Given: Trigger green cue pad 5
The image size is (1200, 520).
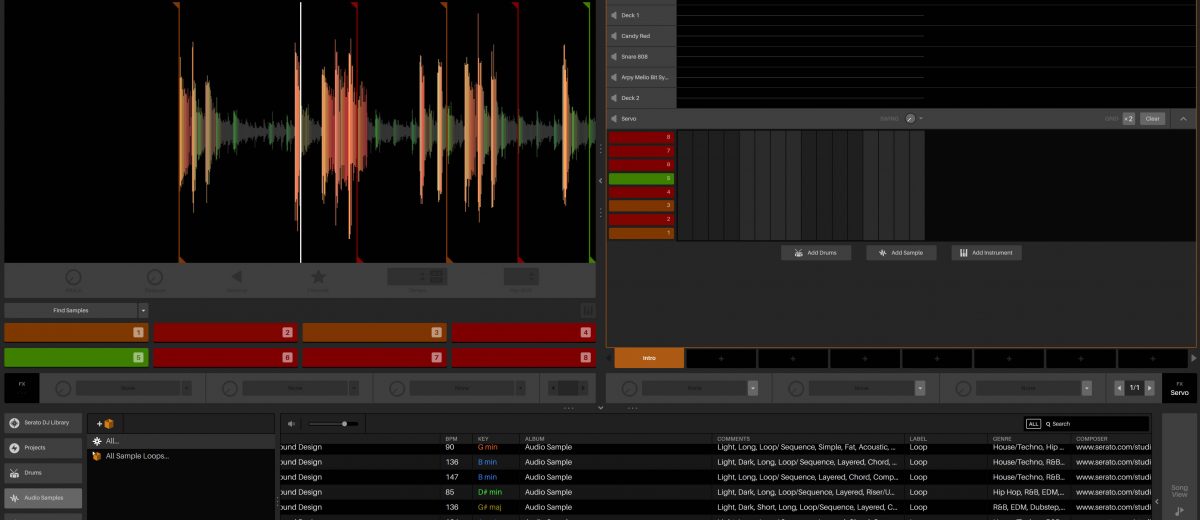Looking at the screenshot, I should point(75,357).
